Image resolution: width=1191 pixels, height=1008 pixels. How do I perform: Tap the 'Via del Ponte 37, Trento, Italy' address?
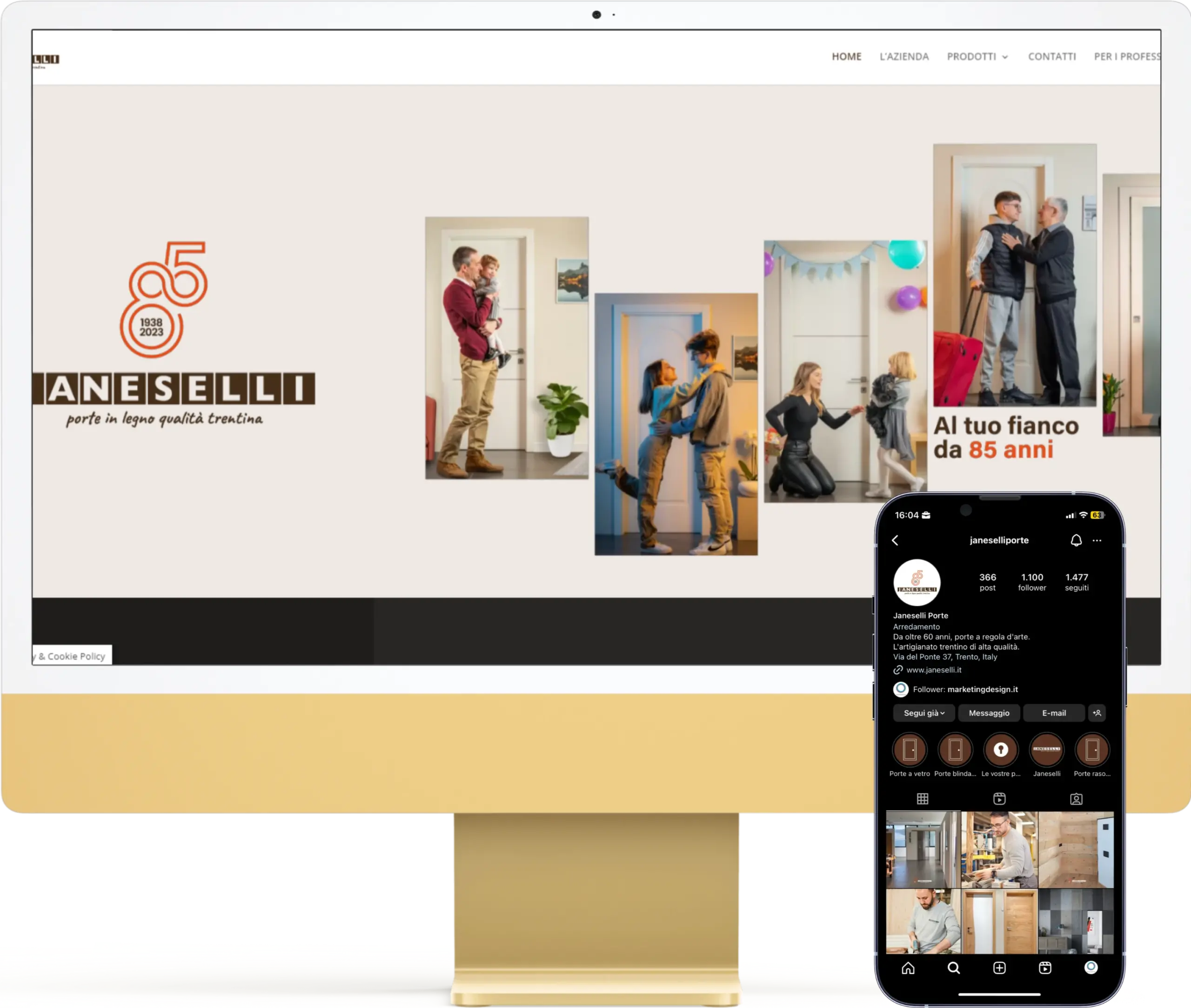coord(945,657)
